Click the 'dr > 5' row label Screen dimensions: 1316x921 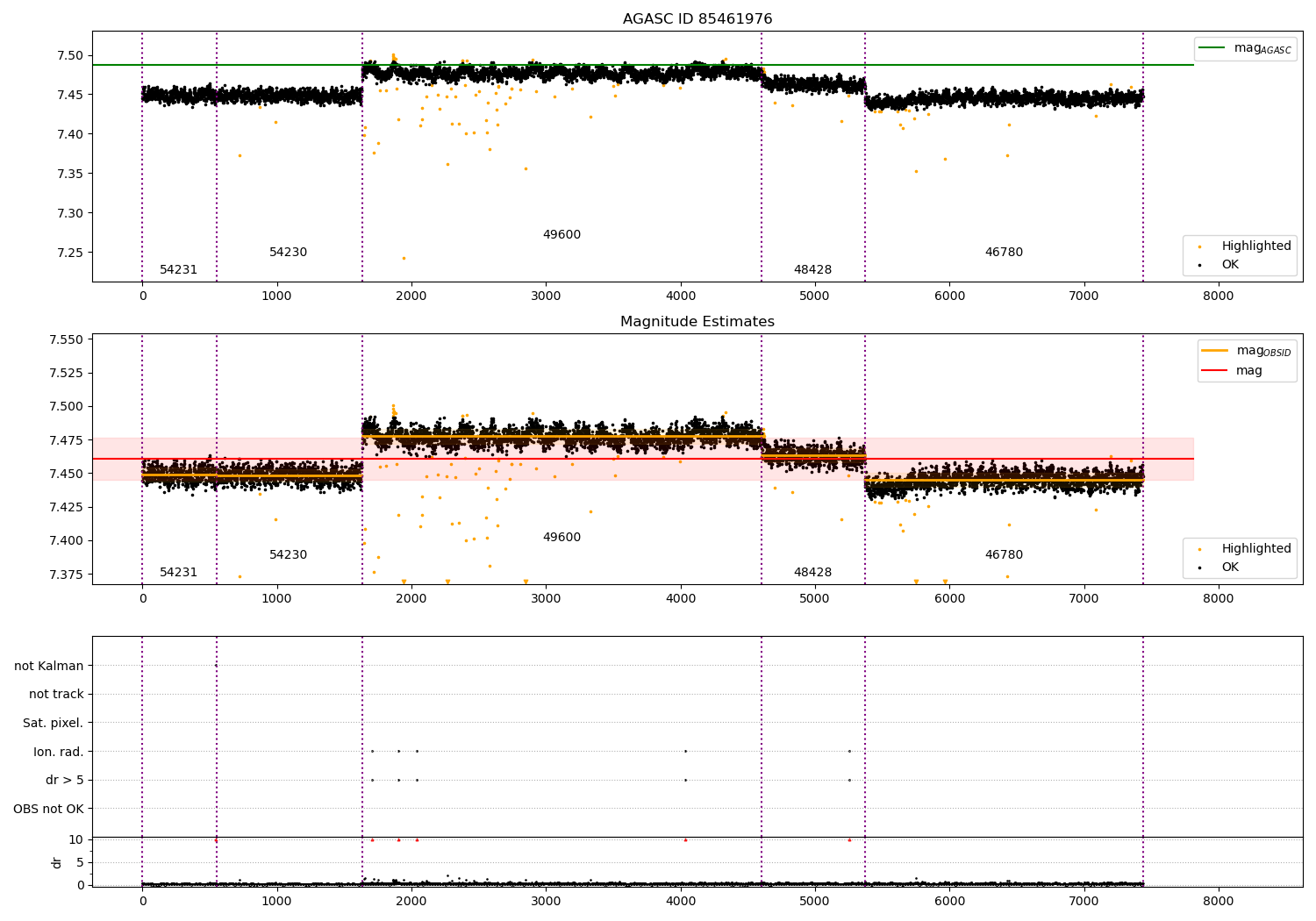click(65, 781)
